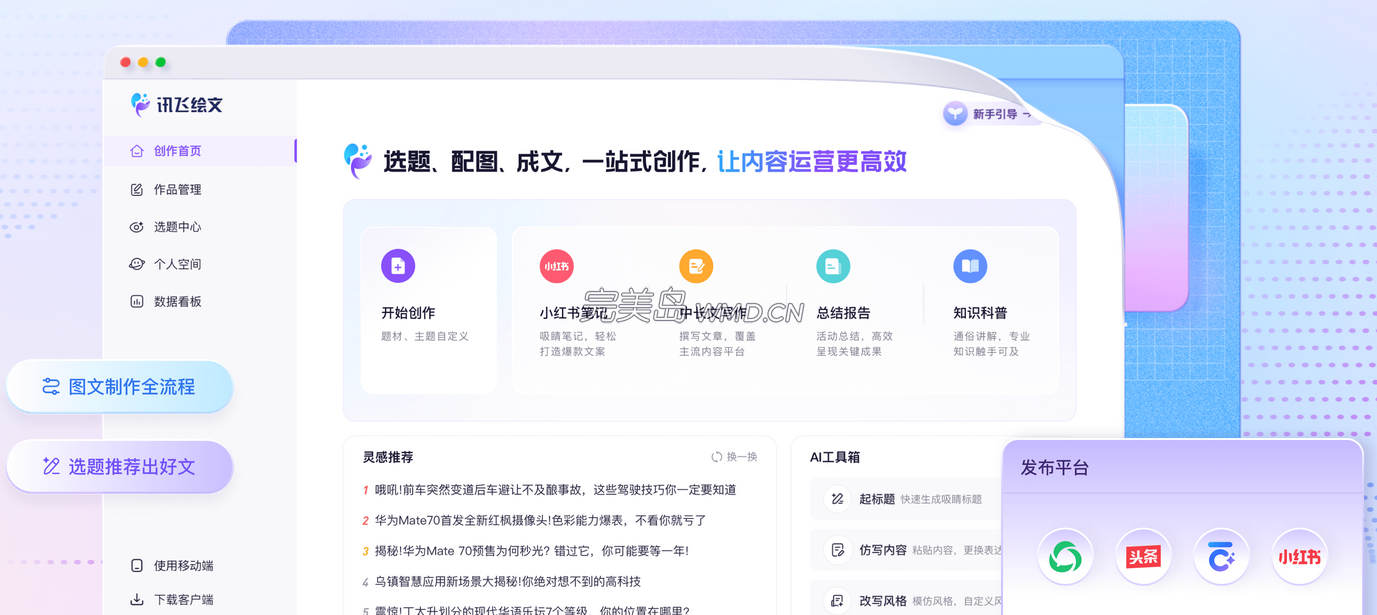Select the 头条 platform icon
The height and width of the screenshot is (615, 1377).
(1143, 557)
